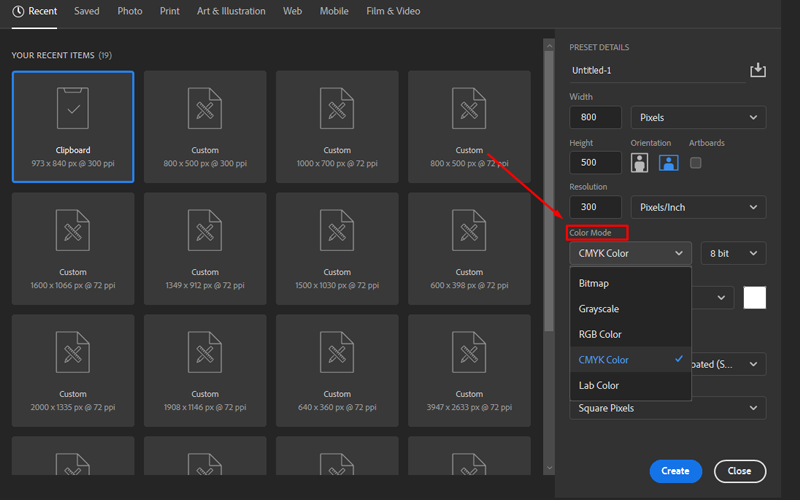Switch to the Recent tab
This screenshot has width=800, height=500.
click(x=34, y=11)
